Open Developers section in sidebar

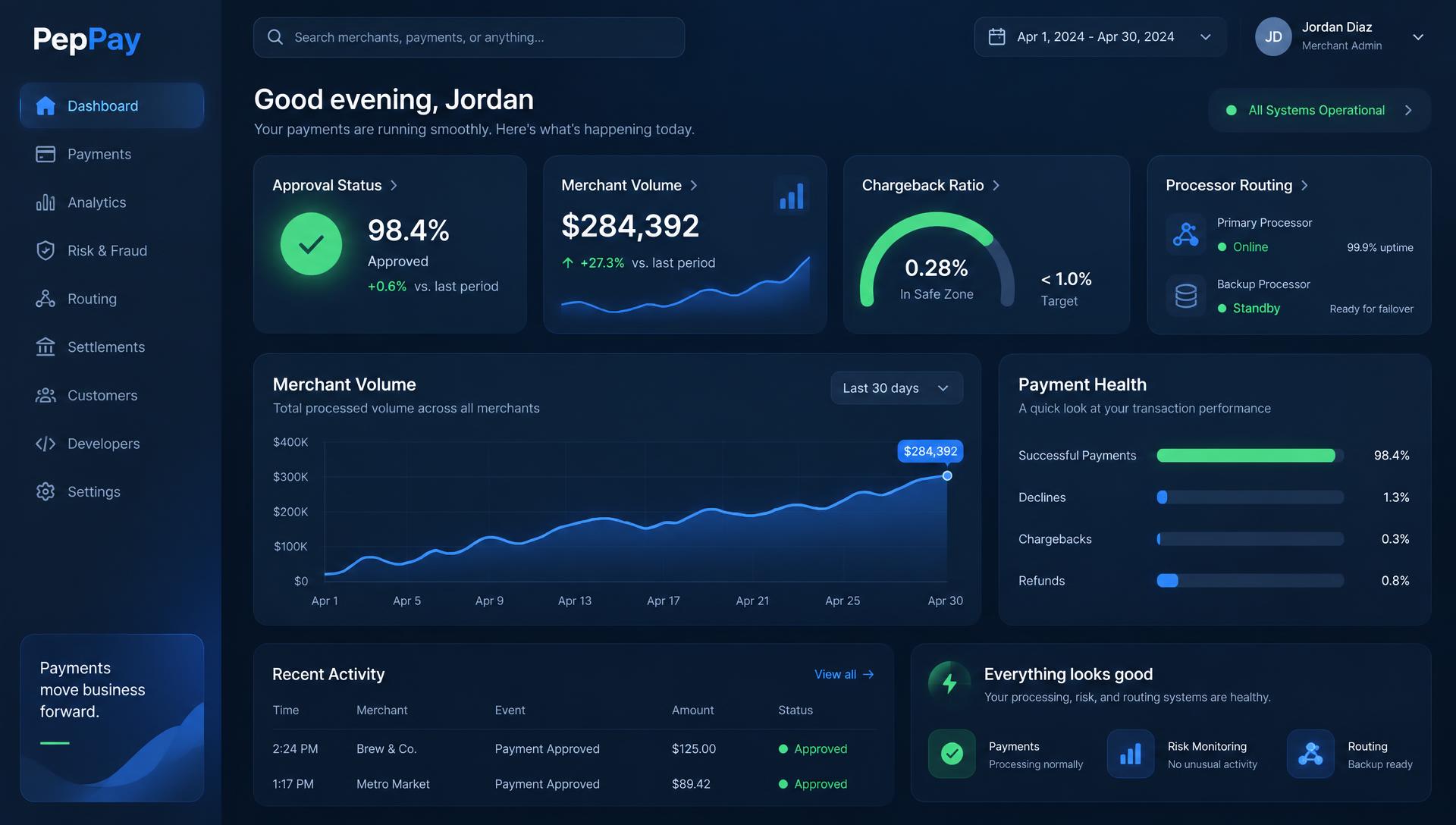coord(111,444)
